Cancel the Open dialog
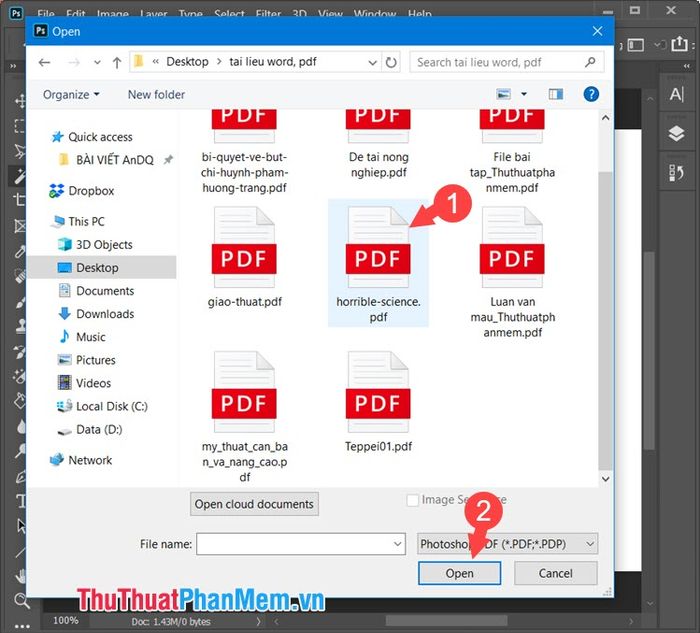Image resolution: width=700 pixels, height=633 pixels. coord(555,573)
